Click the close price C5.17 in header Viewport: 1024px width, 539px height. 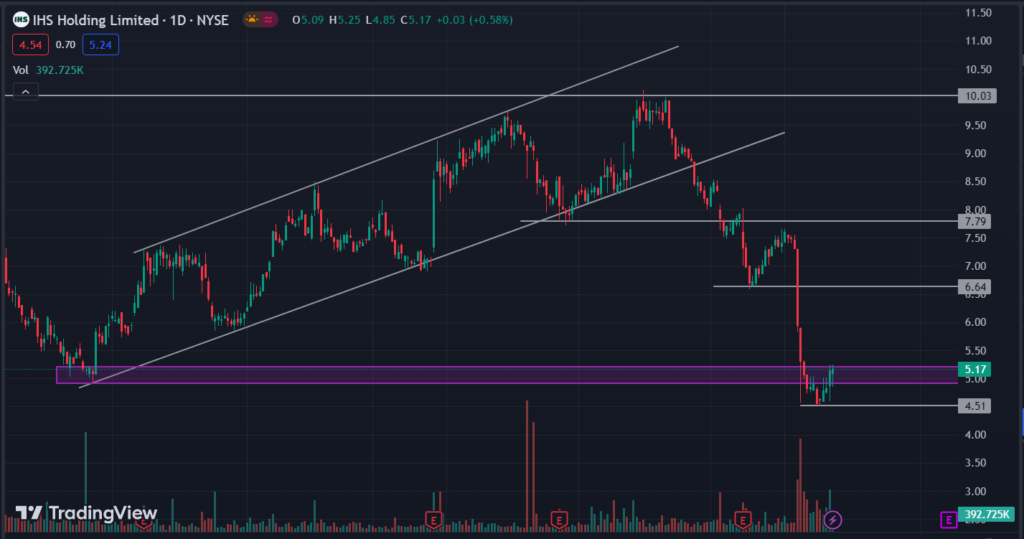coord(415,20)
